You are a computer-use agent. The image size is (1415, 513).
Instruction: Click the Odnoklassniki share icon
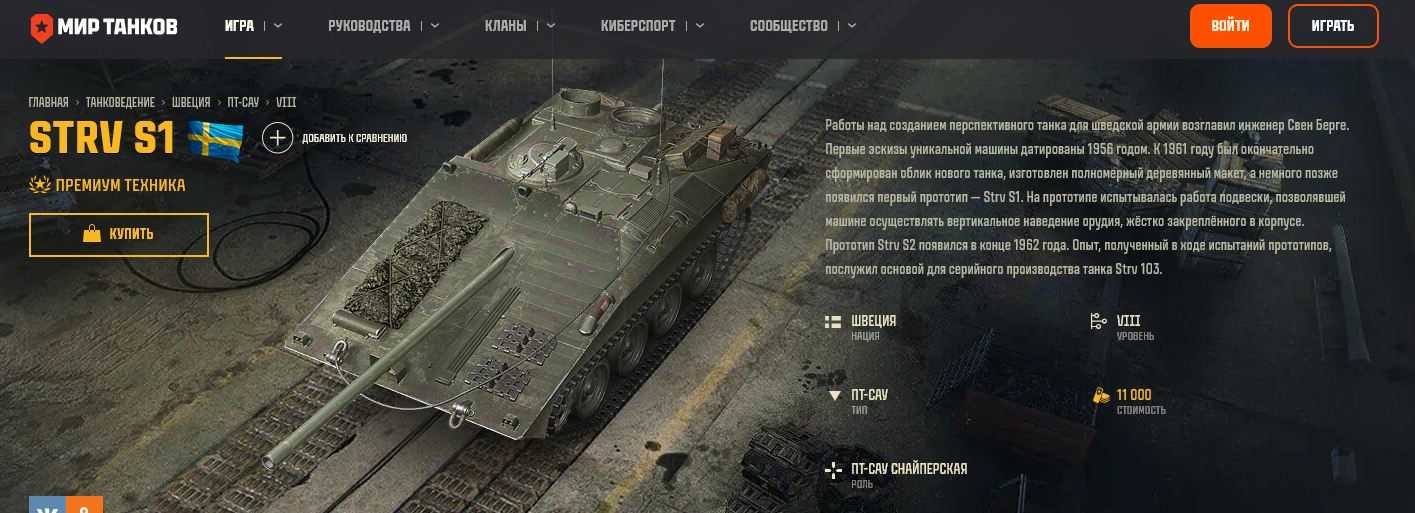[85, 505]
